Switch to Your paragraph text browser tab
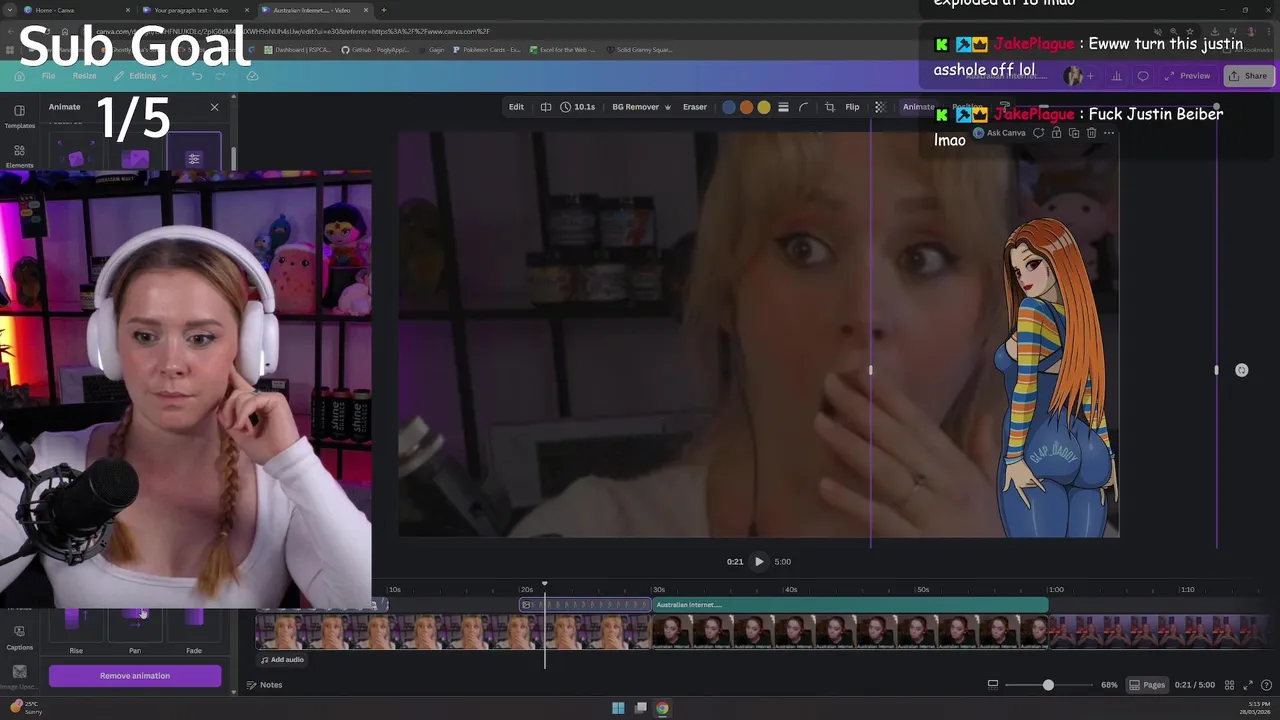This screenshot has height=720, width=1280. [195, 10]
